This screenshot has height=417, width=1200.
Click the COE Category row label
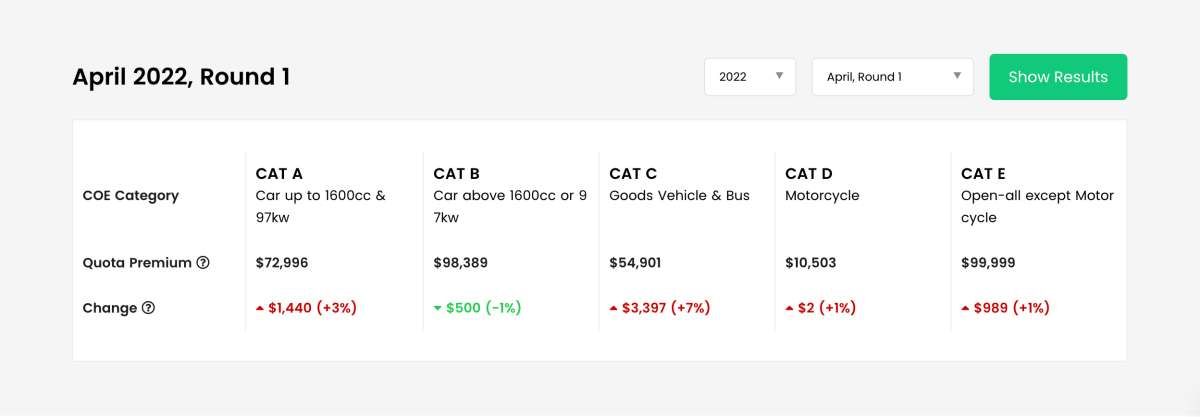(x=130, y=196)
